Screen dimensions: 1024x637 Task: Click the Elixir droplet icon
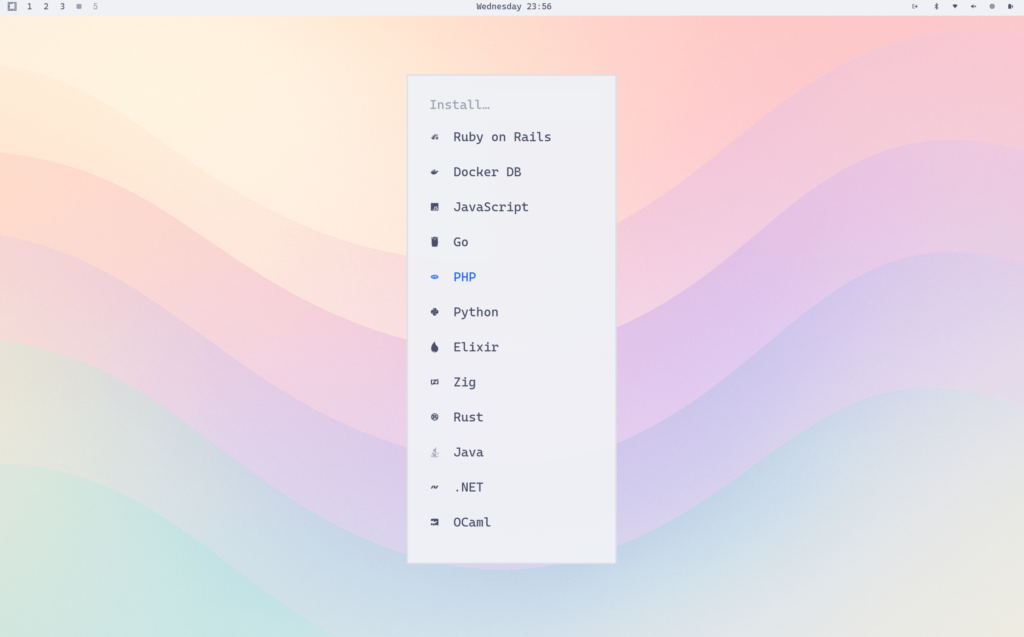point(435,347)
